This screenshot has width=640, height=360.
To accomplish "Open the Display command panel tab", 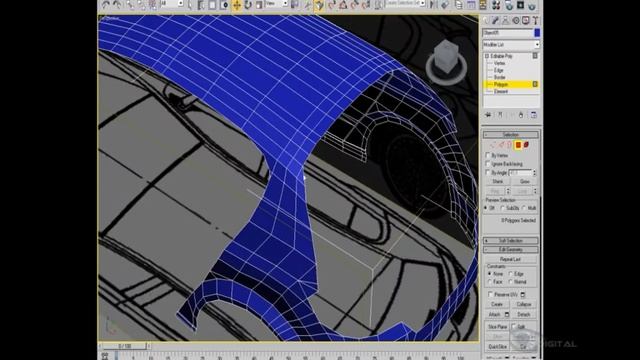I will click(x=526, y=20).
